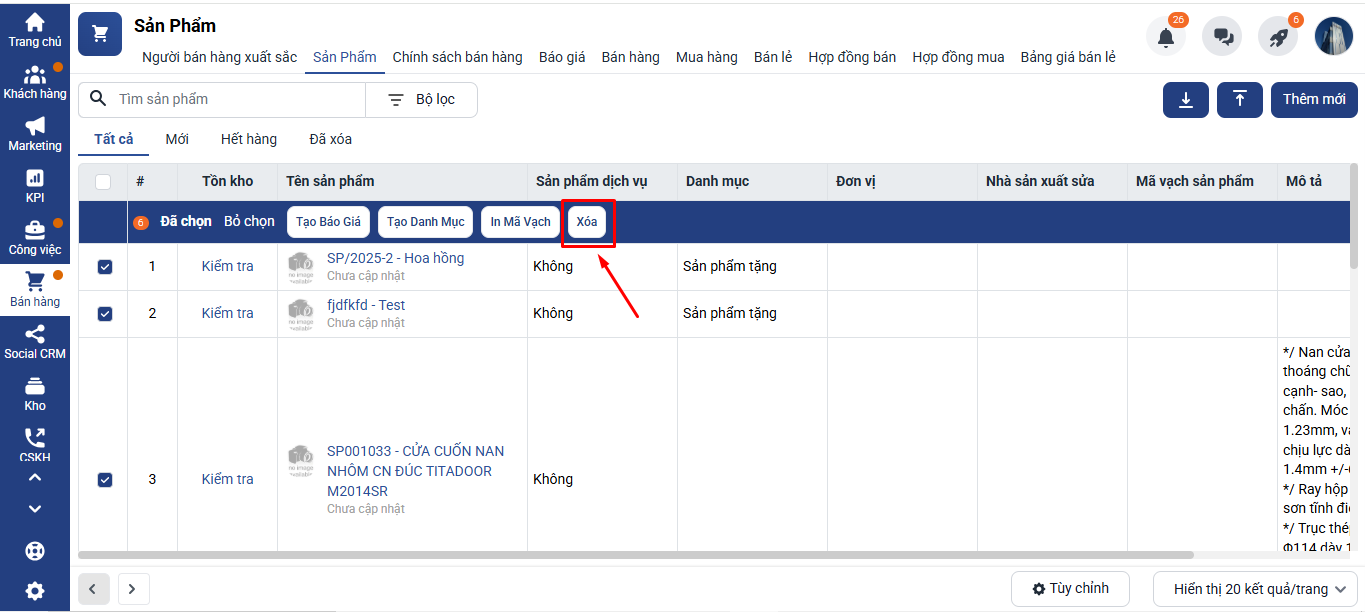This screenshot has height=612, width=1365.
Task: Switch to the Hết hàng tab
Action: [249, 140]
